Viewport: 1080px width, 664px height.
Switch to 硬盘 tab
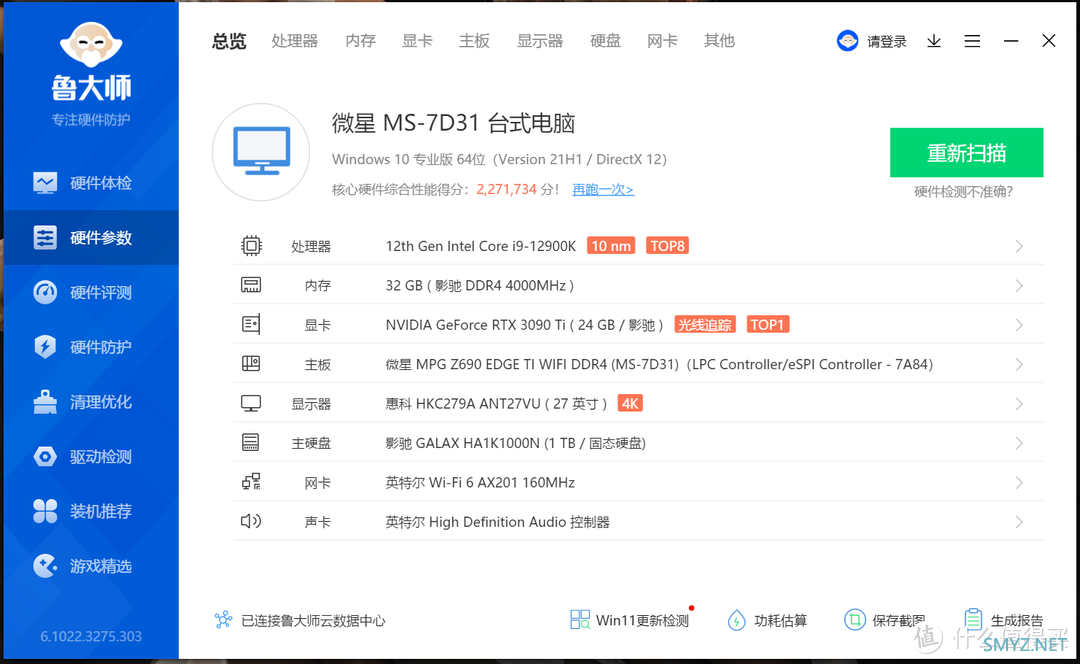click(x=605, y=41)
